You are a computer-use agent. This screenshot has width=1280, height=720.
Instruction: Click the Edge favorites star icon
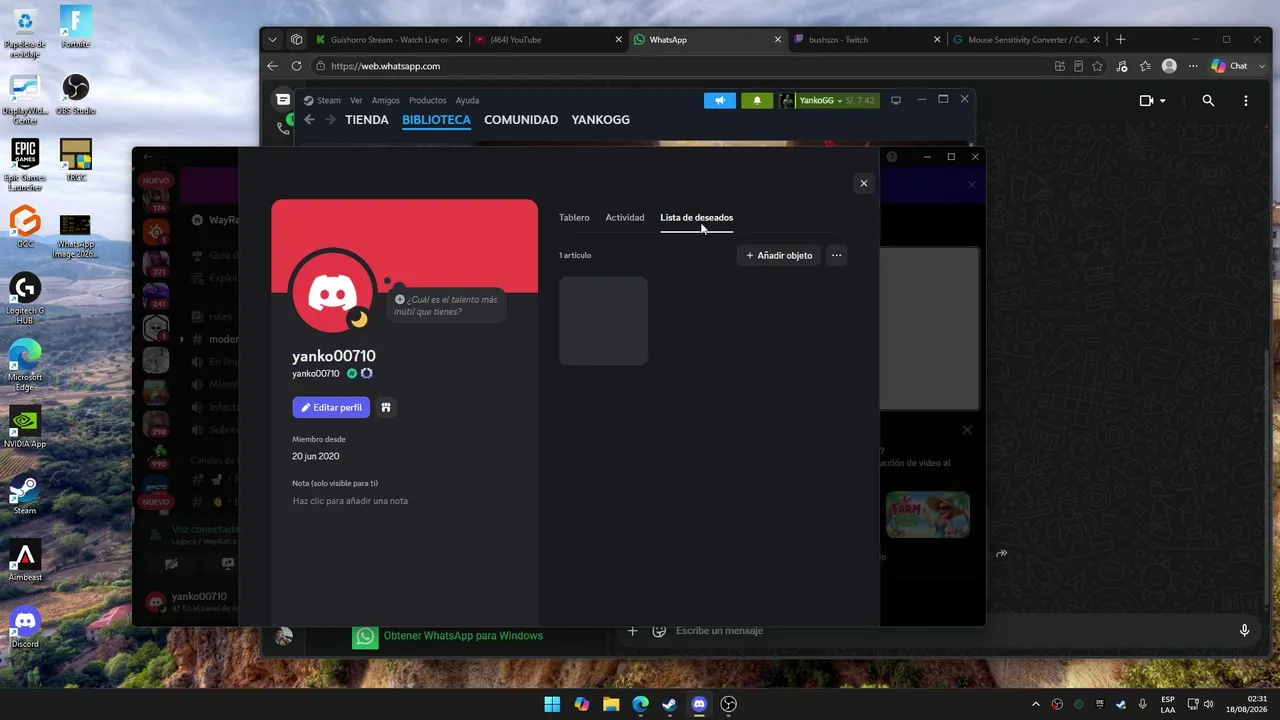[x=1097, y=66]
